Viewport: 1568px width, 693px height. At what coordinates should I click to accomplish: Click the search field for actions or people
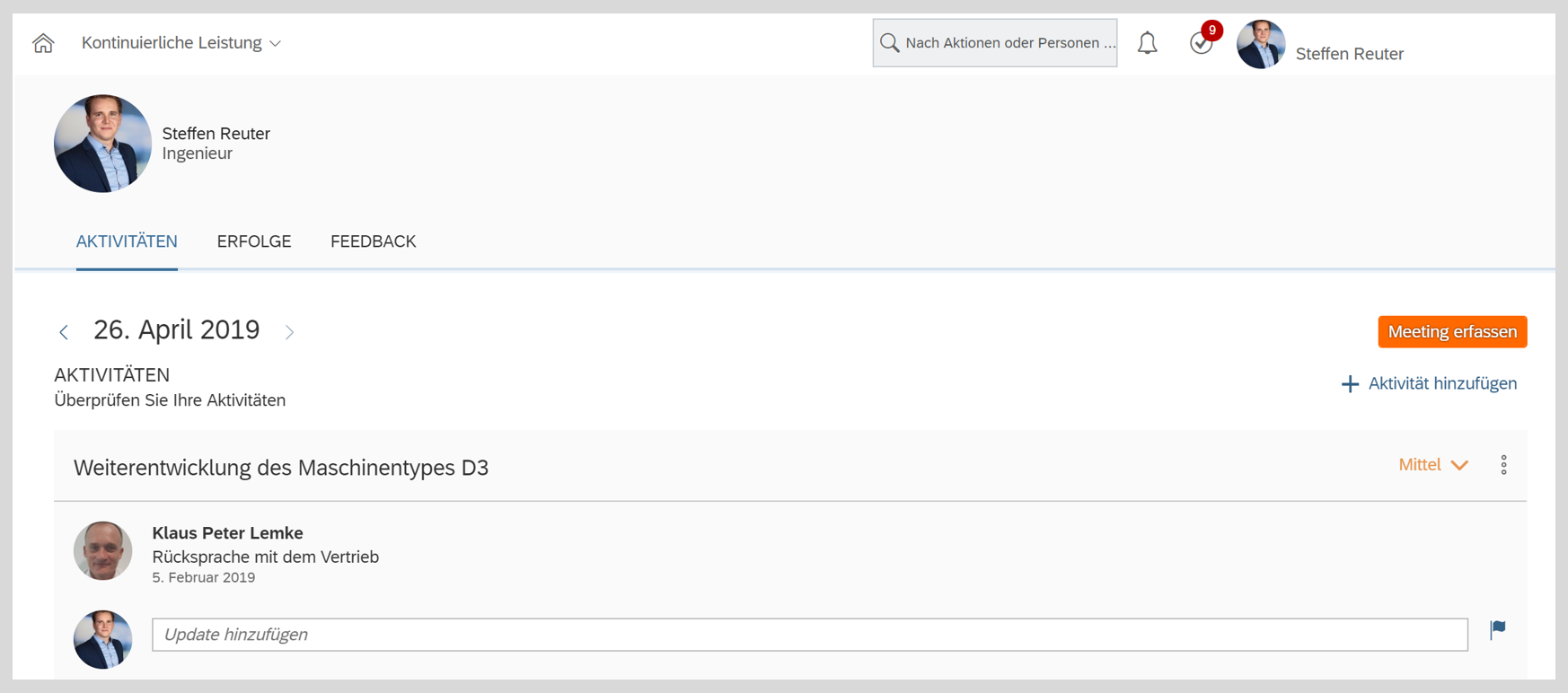click(x=995, y=43)
